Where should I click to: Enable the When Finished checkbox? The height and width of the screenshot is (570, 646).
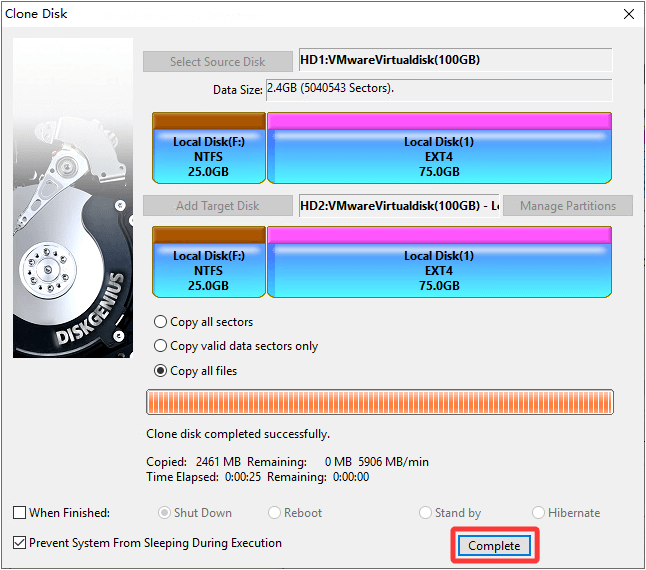pyautogui.click(x=20, y=513)
